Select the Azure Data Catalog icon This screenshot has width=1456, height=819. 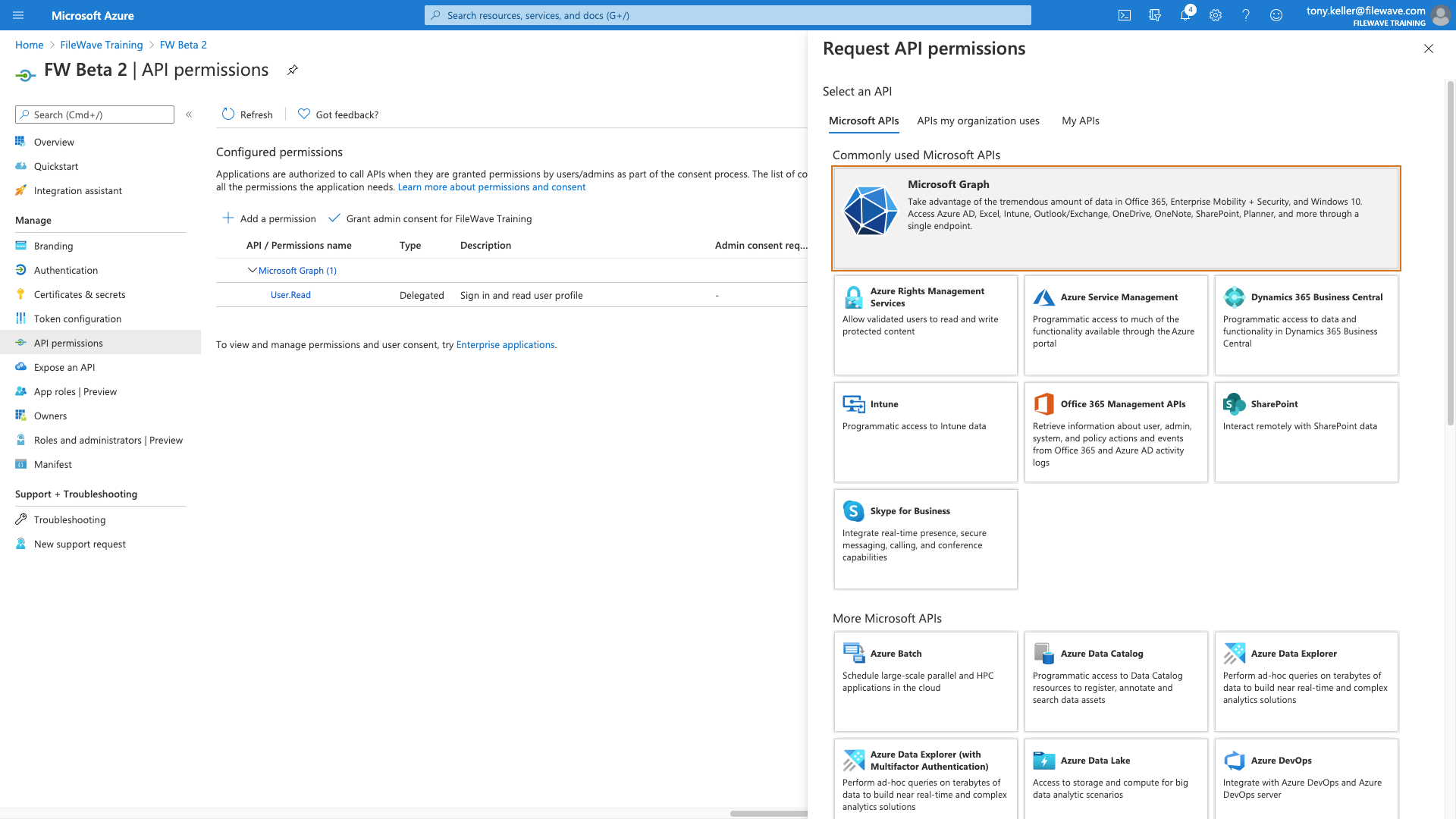tap(1043, 654)
